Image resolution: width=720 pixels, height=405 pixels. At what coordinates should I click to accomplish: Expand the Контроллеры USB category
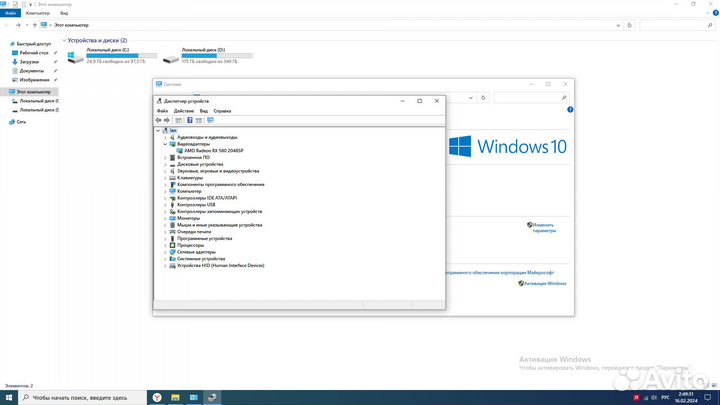[x=165, y=205]
